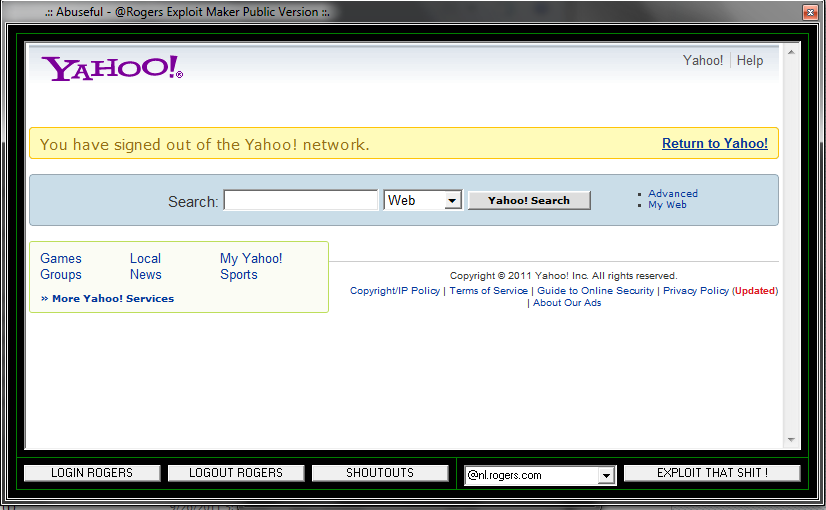Open the My Web link
Viewport: 826px width, 510px height.
[667, 204]
